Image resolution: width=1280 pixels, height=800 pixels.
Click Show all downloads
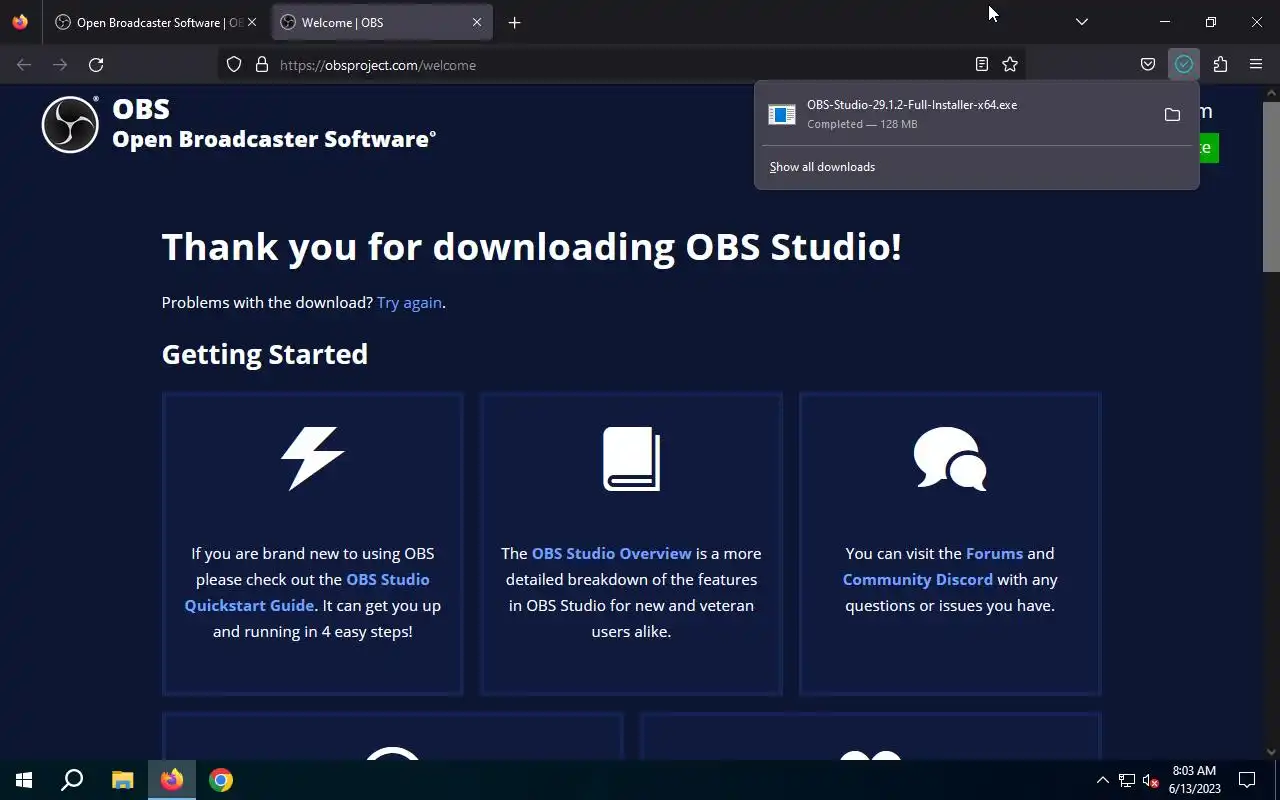822,167
